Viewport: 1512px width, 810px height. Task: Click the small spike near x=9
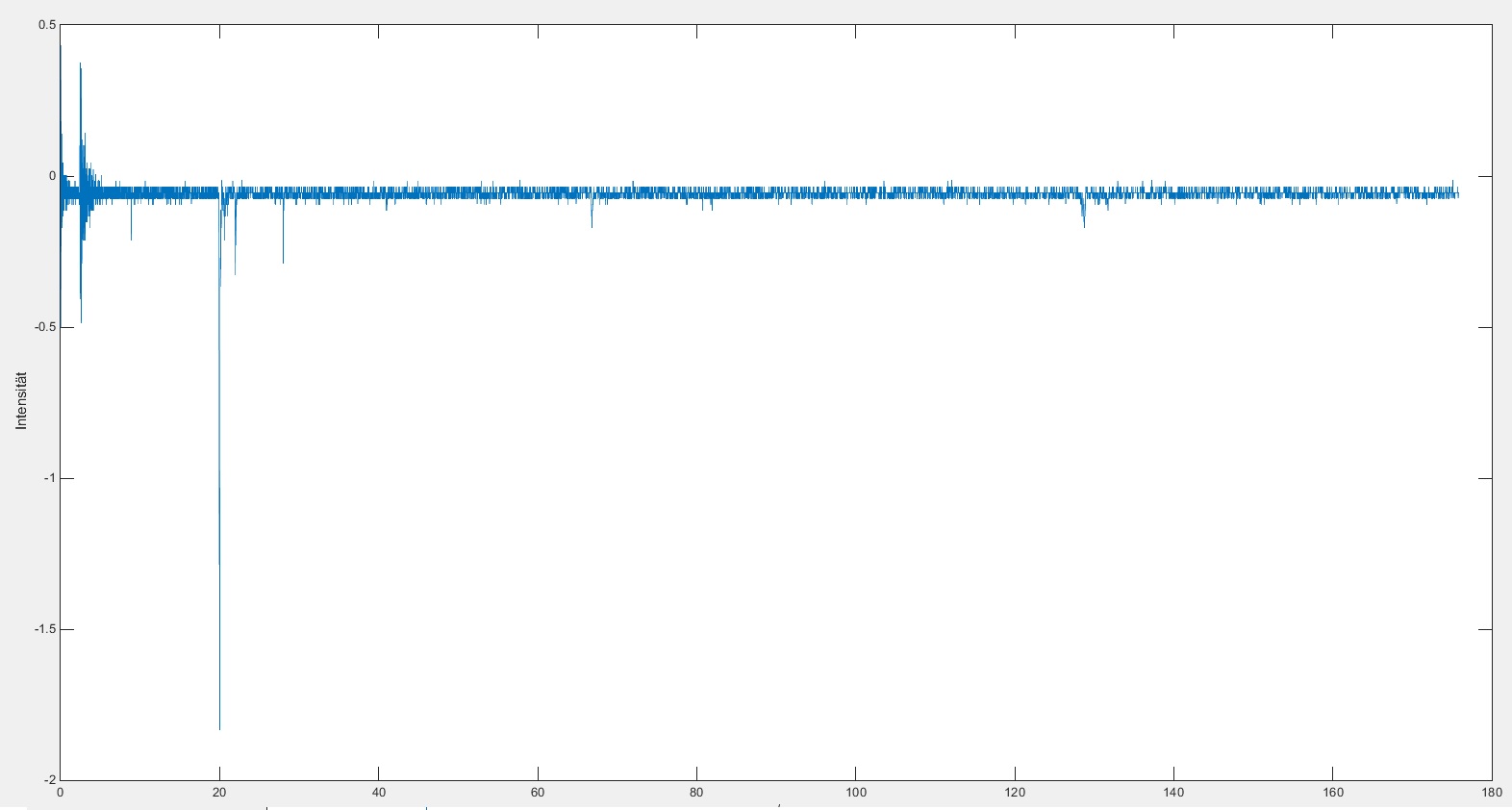coord(131,237)
